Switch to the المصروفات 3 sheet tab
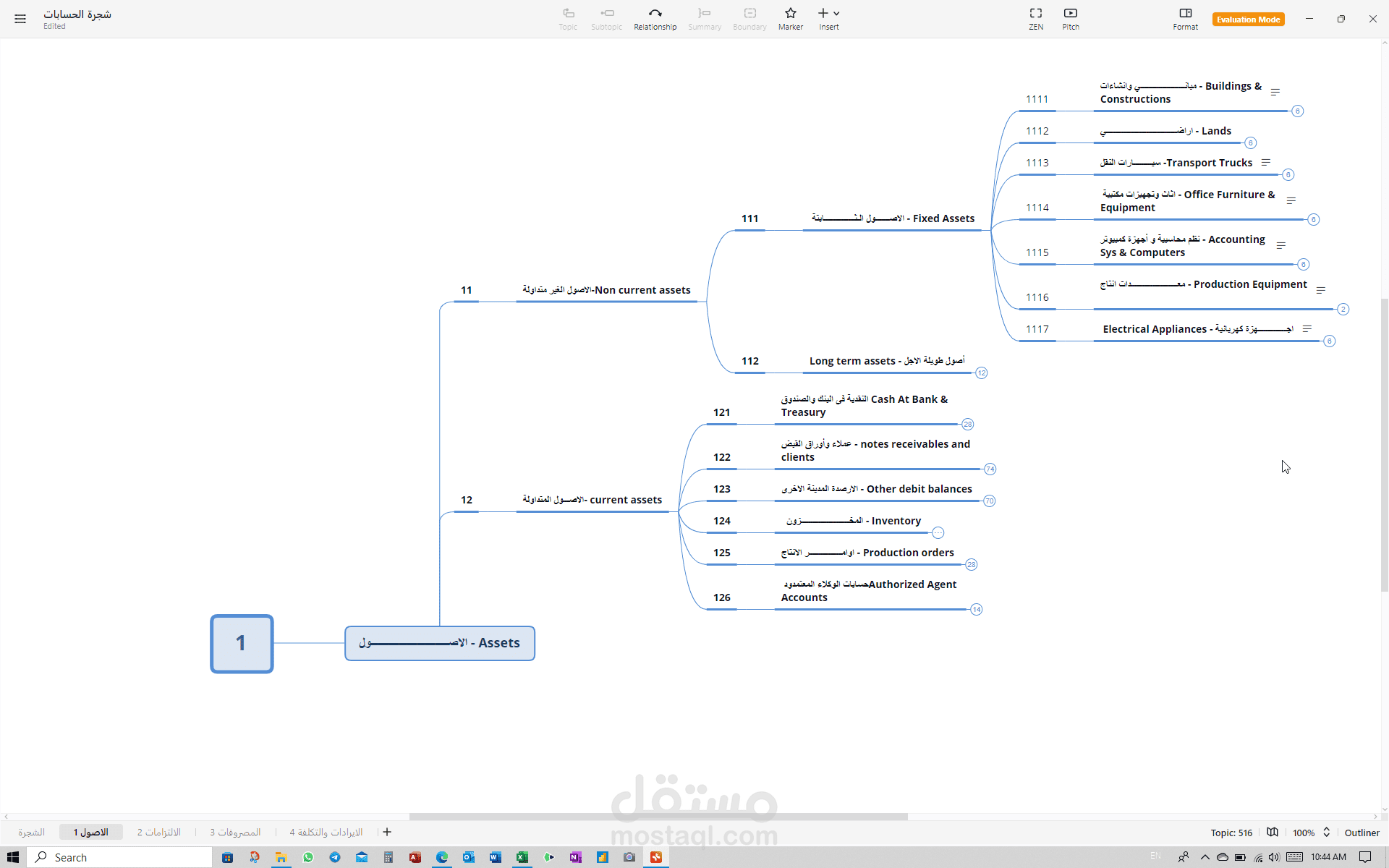The height and width of the screenshot is (868, 1389). [x=235, y=833]
